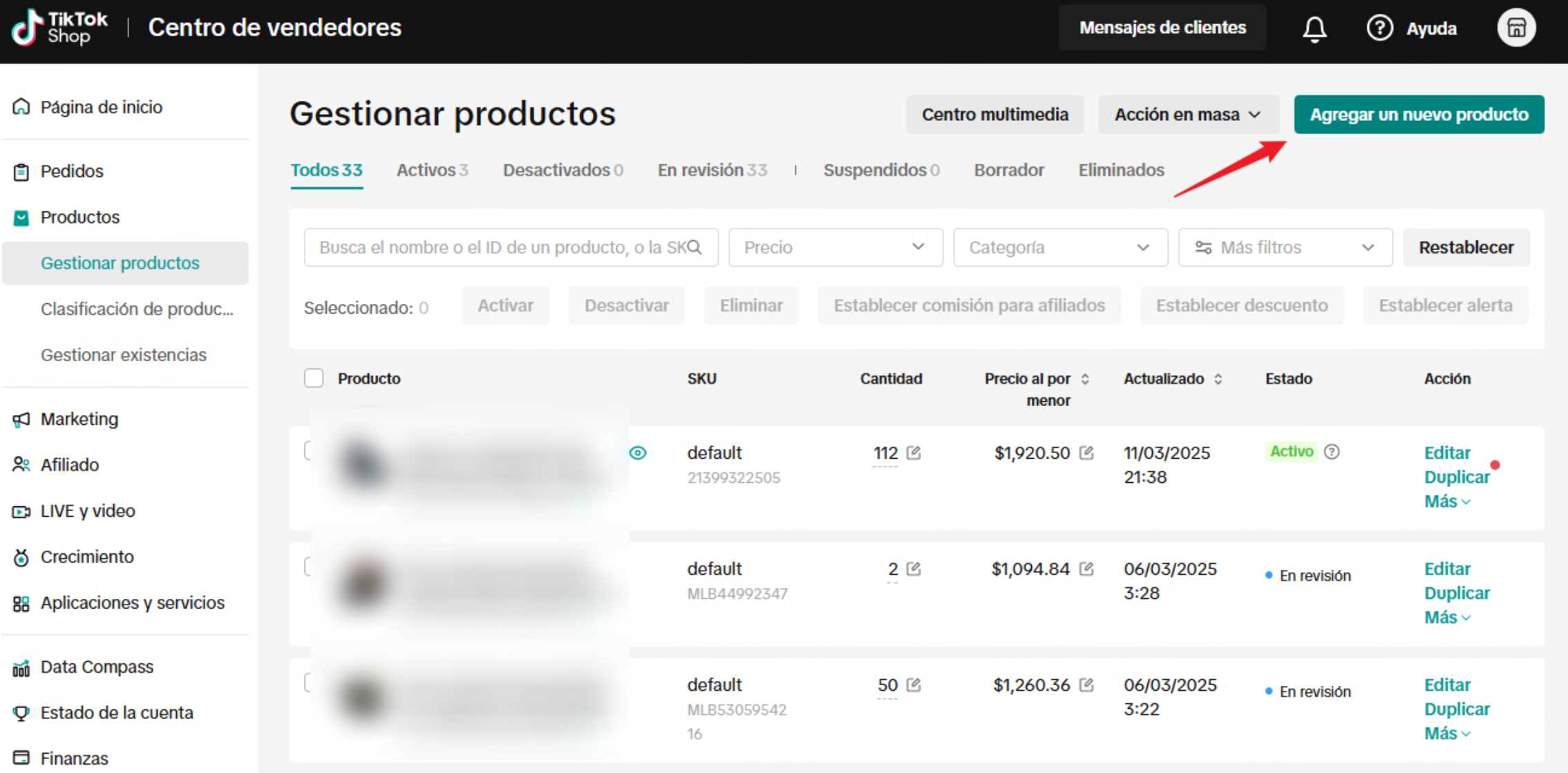The width and height of the screenshot is (1568, 773).
Task: Click the Restablecer button
Action: pyautogui.click(x=1466, y=247)
